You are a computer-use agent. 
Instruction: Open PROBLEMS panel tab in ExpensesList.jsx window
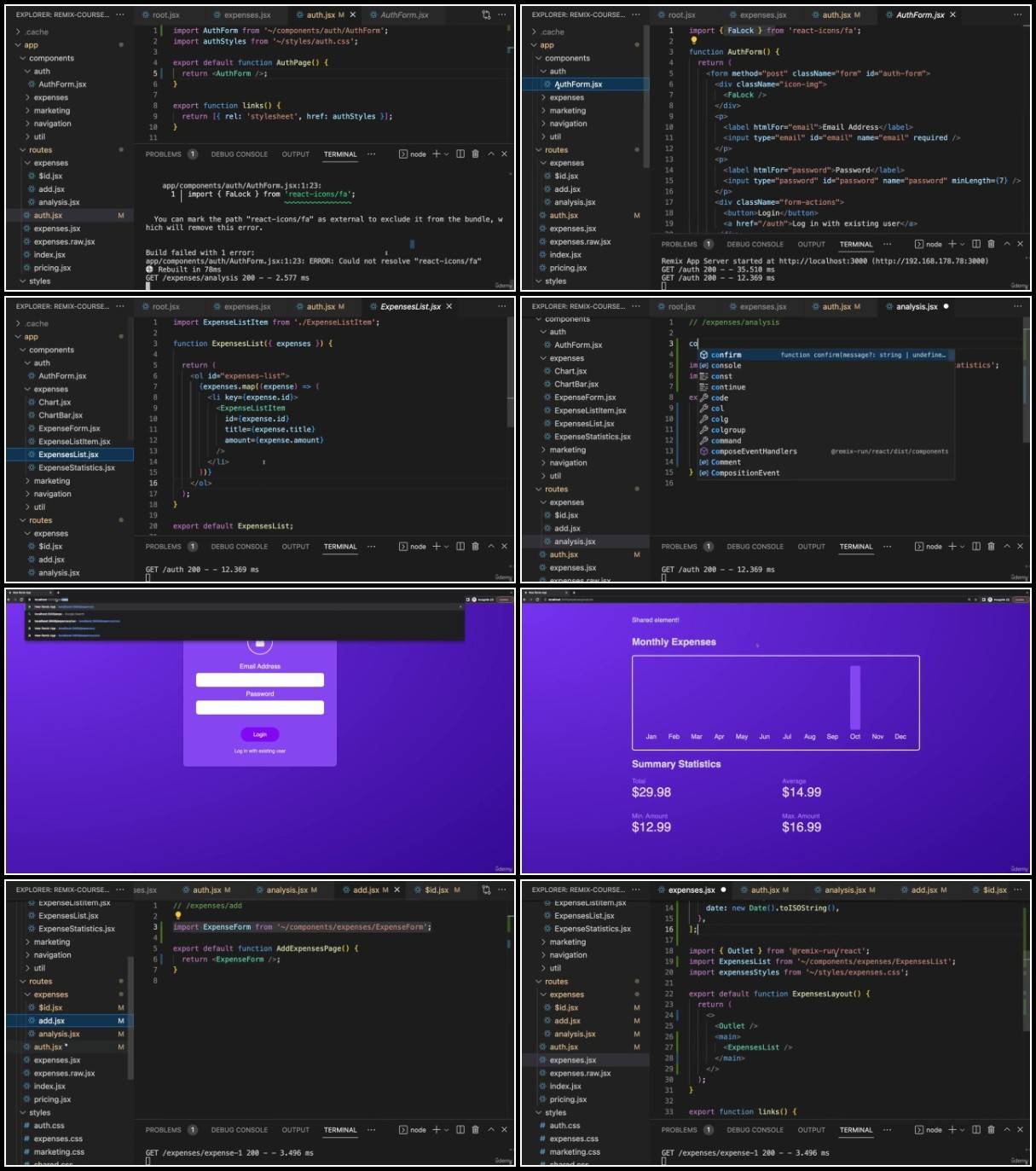(x=163, y=547)
